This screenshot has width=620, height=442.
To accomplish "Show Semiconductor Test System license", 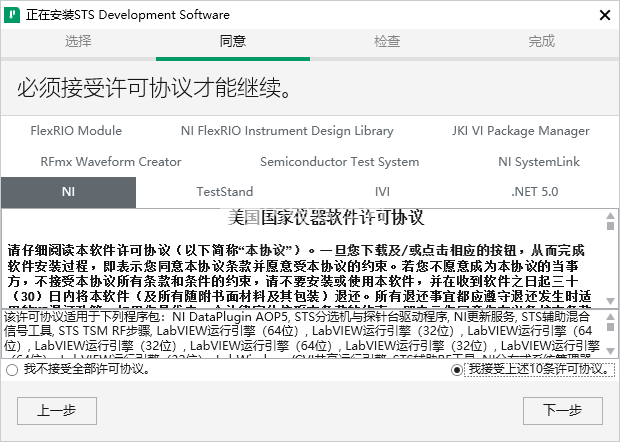I will (339, 162).
